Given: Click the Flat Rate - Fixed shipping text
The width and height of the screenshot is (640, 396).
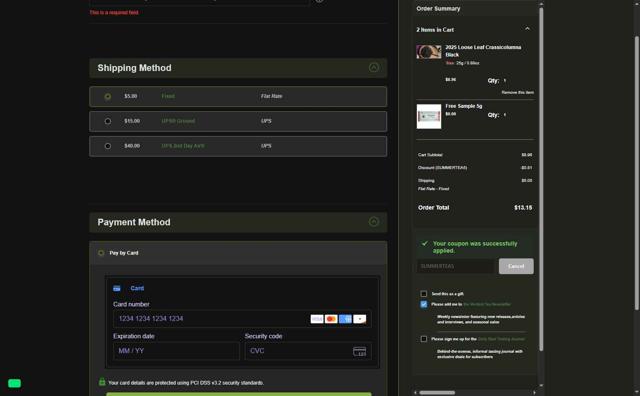Looking at the screenshot, I should pyautogui.click(x=433, y=189).
